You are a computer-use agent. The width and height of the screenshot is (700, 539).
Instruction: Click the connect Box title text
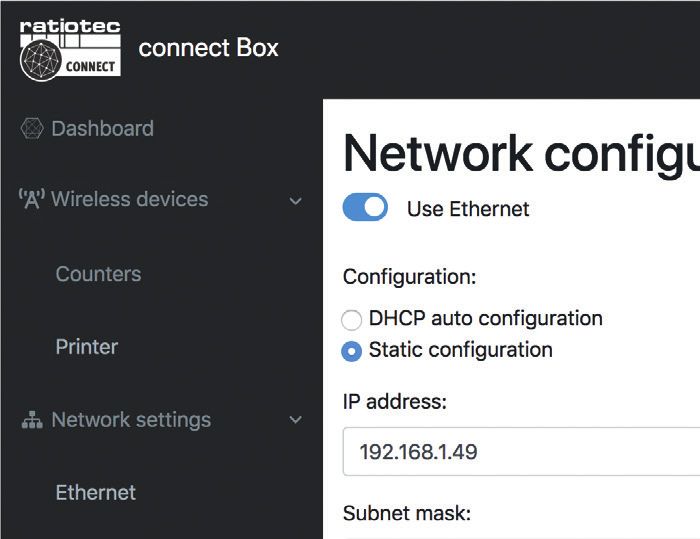(208, 47)
